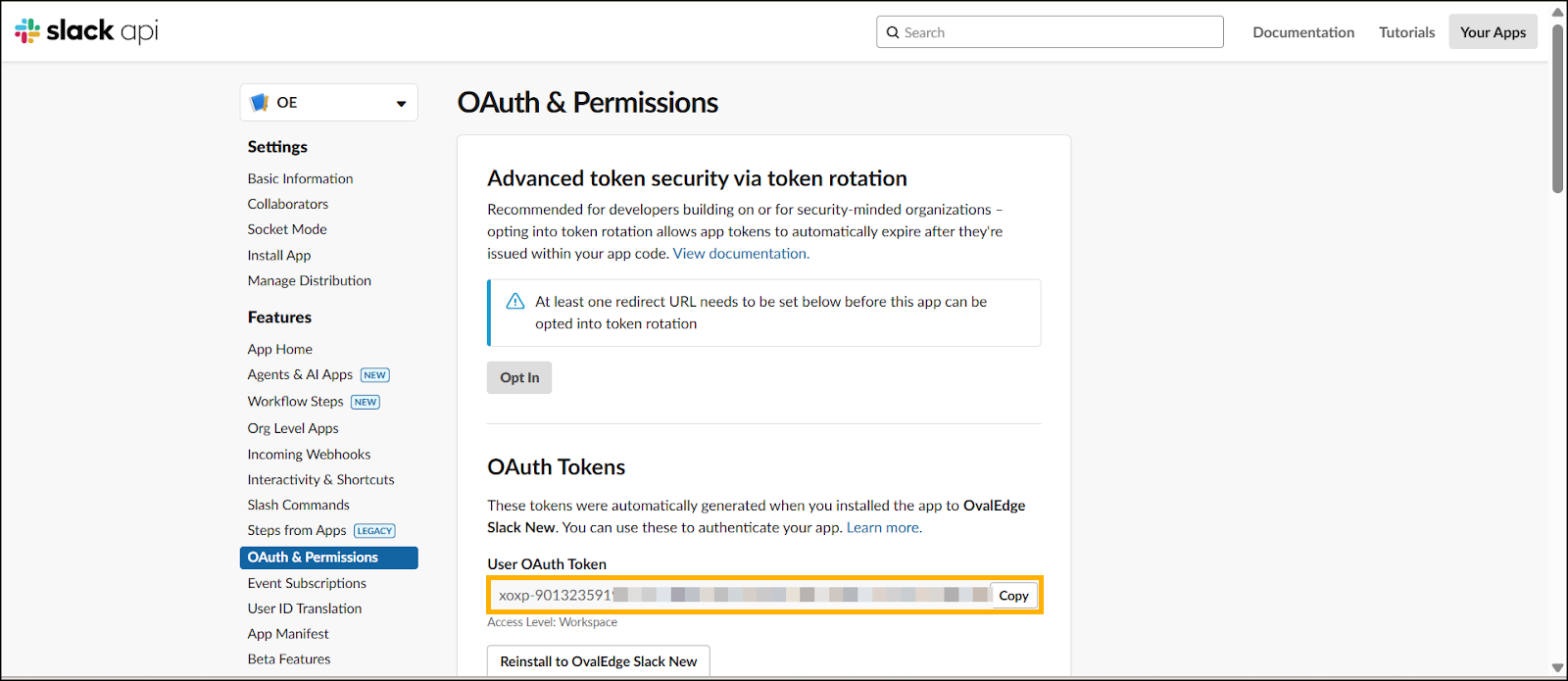This screenshot has width=1568, height=681.
Task: Expand the OE app selector dropdown
Action: point(401,103)
